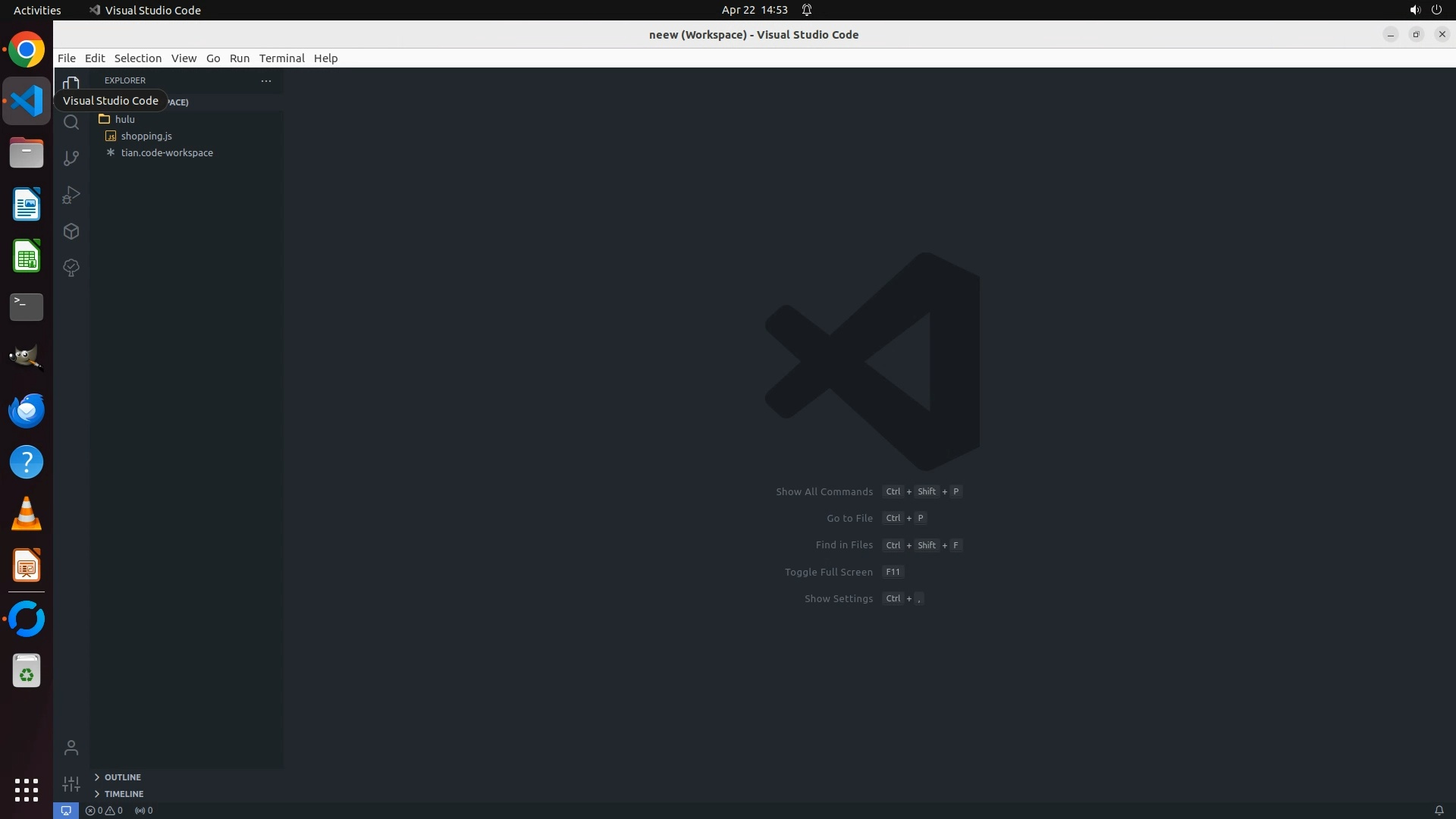The width and height of the screenshot is (1456, 819).
Task: Click the tree-shaped activity bar icon
Action: pos(71,268)
